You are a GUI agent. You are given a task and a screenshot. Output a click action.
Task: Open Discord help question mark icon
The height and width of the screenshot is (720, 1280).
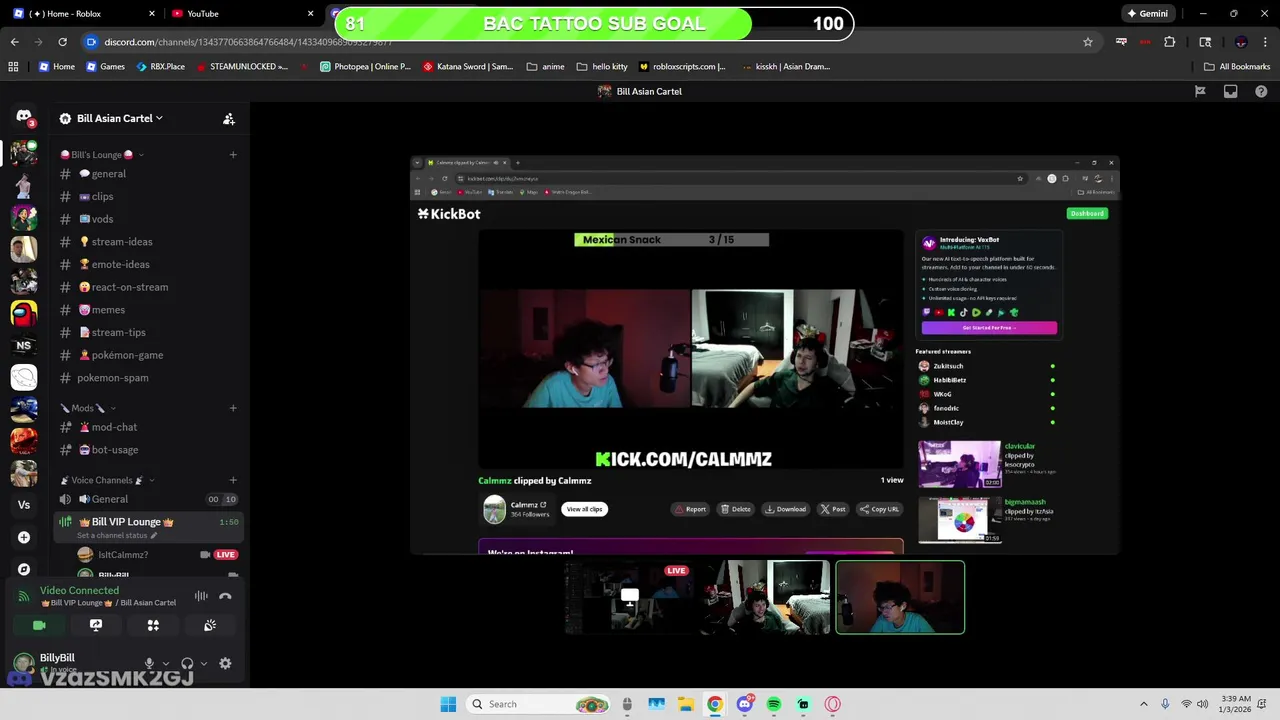click(x=1261, y=91)
